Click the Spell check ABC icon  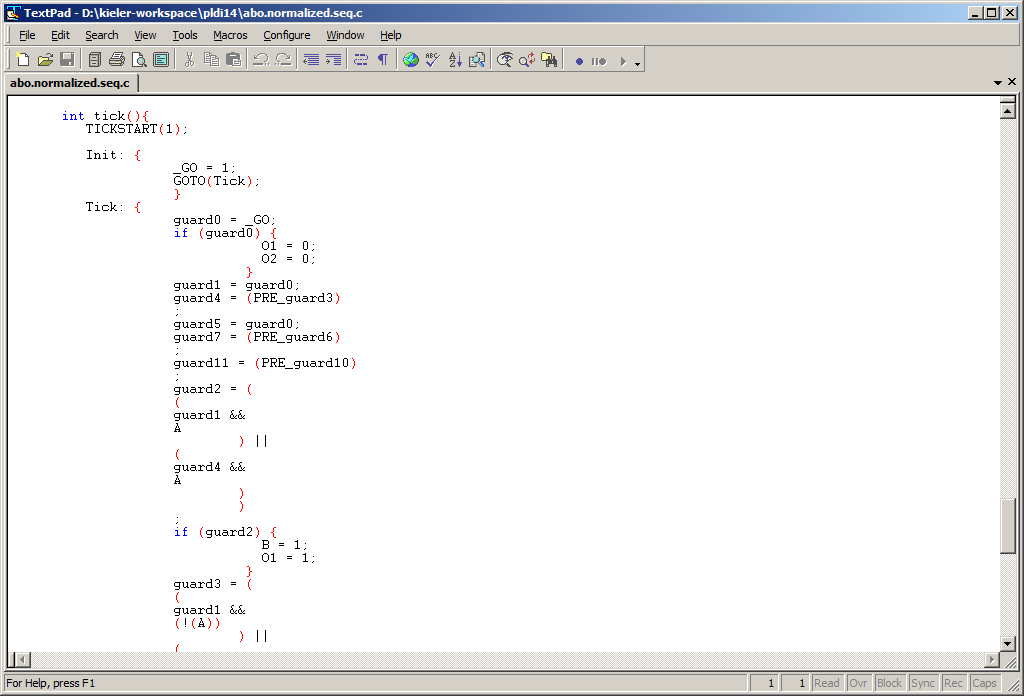[432, 60]
